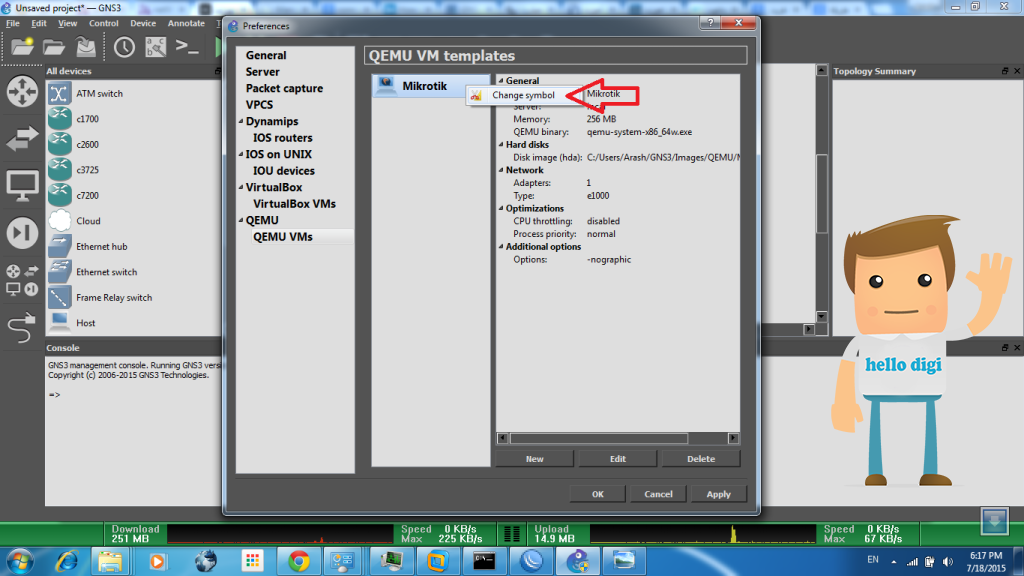The width and height of the screenshot is (1024, 576).
Task: Select the browse all devices icon
Action: click(22, 280)
